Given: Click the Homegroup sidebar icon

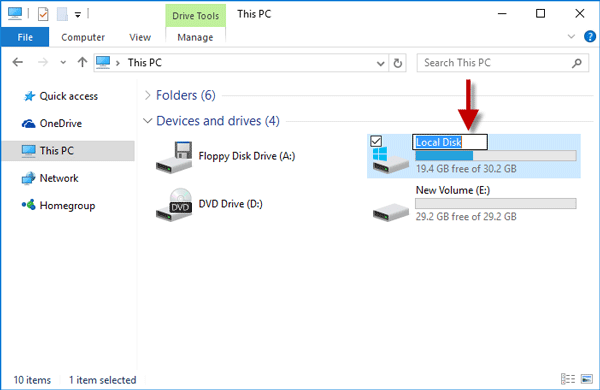Looking at the screenshot, I should tap(28, 205).
